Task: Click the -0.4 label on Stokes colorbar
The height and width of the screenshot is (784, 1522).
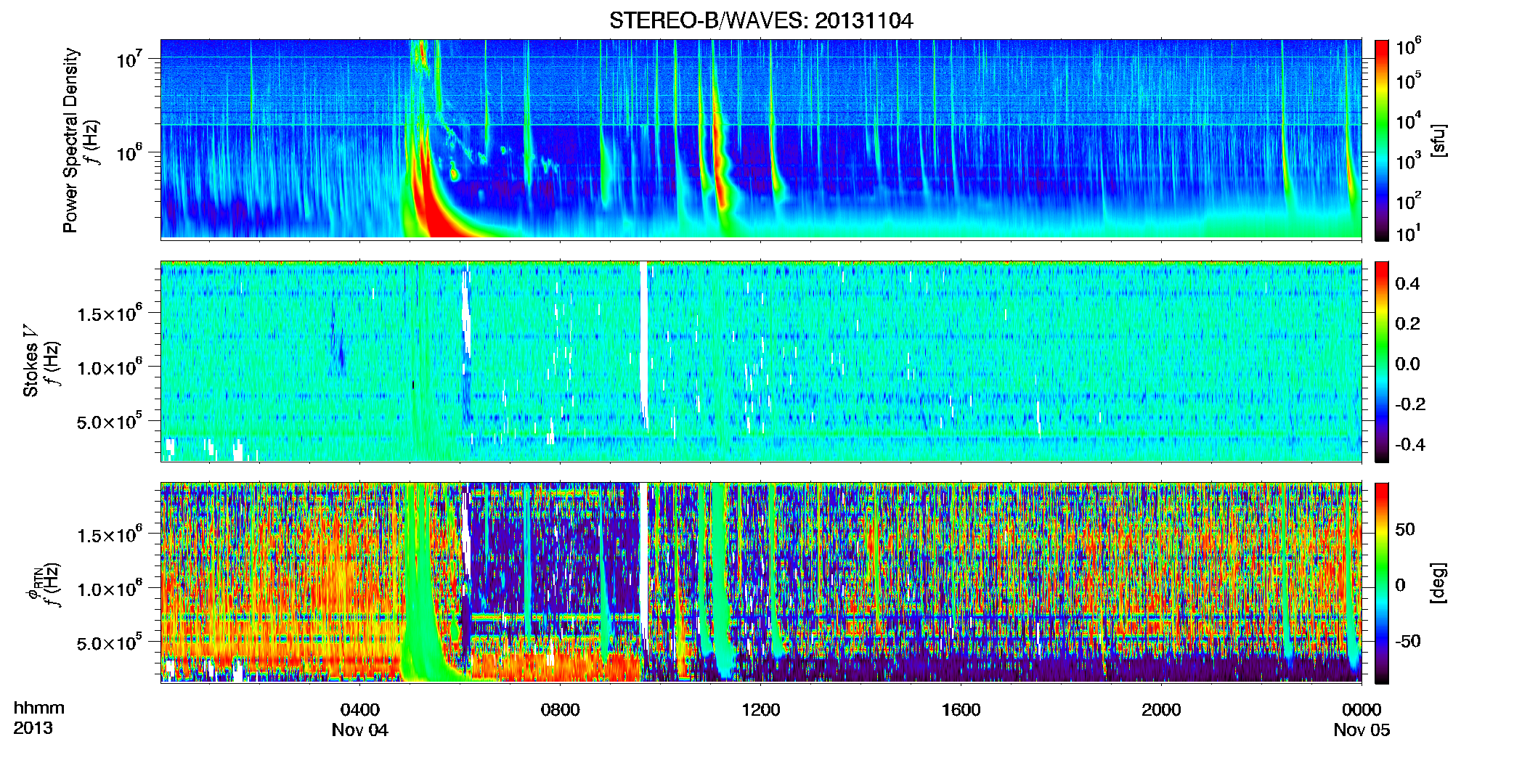Action: [x=1410, y=444]
